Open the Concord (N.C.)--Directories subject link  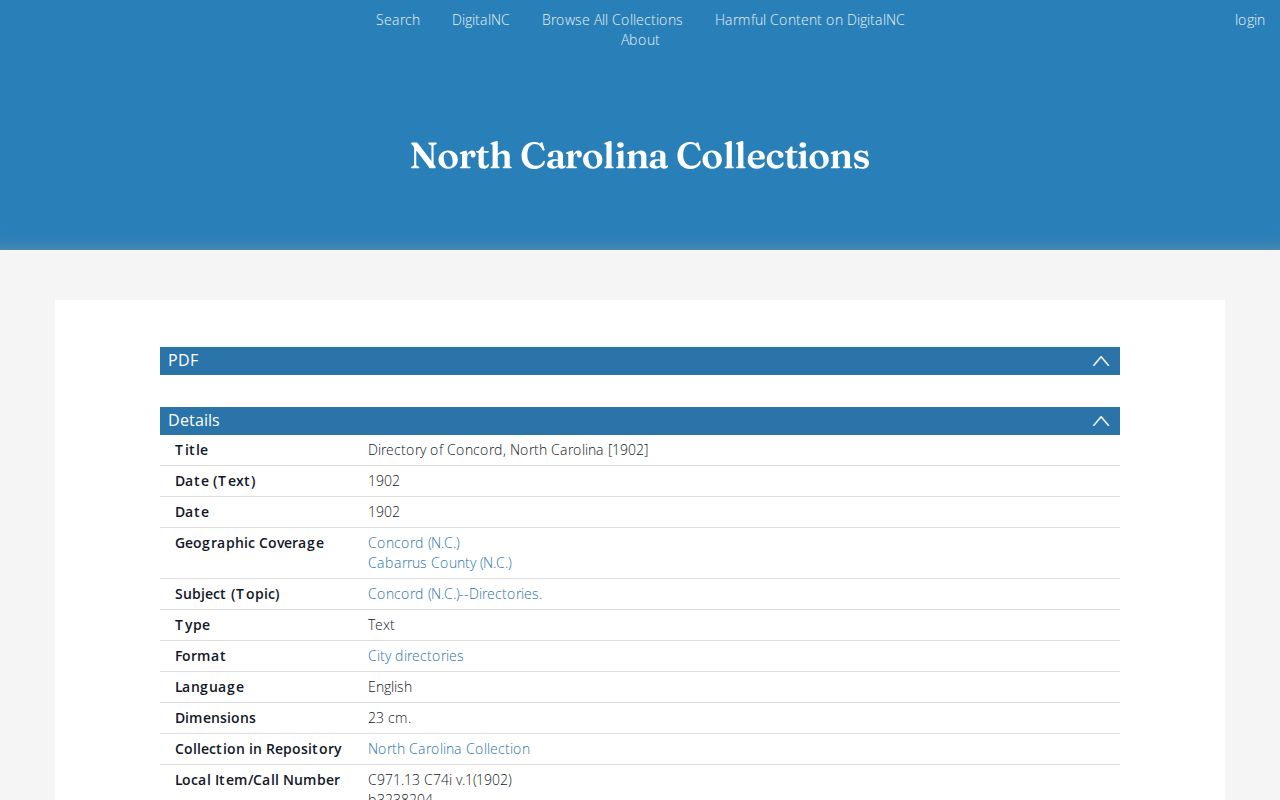(455, 594)
